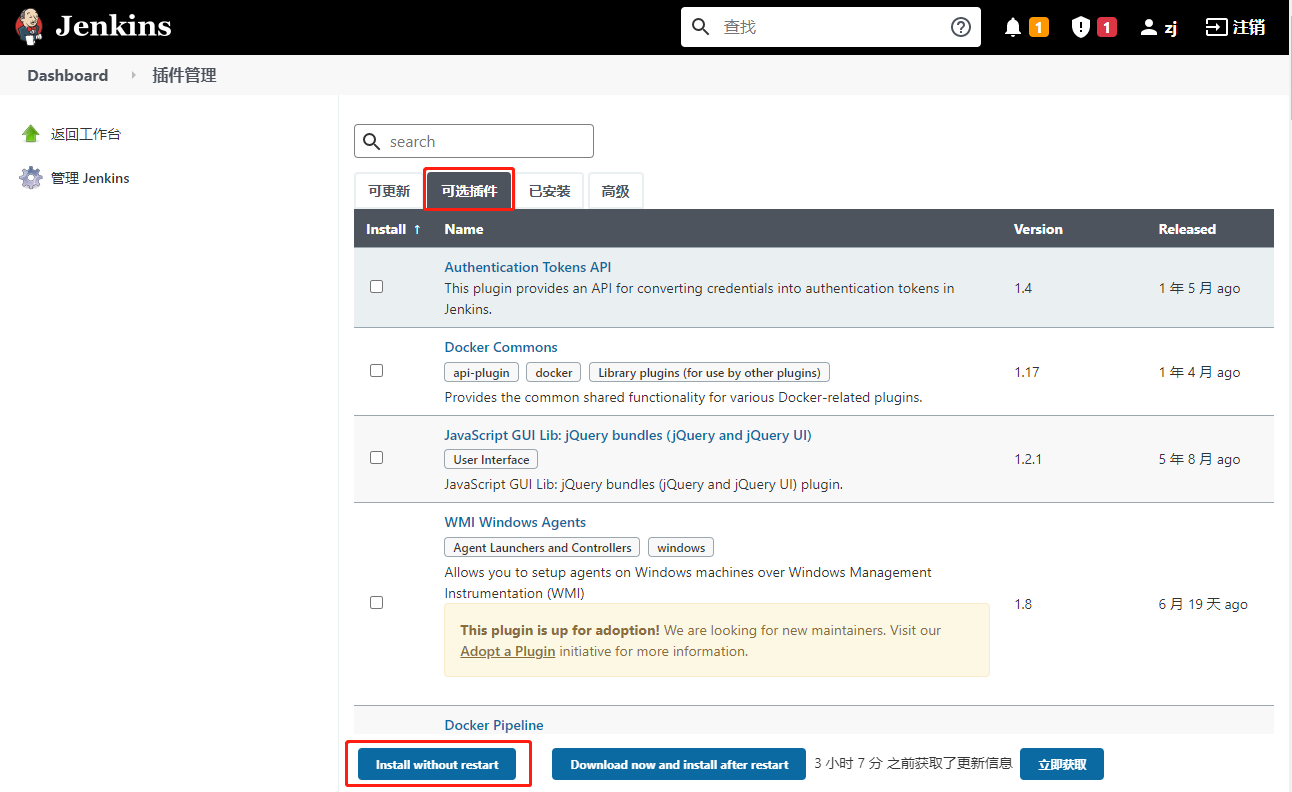Viewport: 1292px width, 792px height.
Task: Click the green arrow icon for 返回工作台
Action: (31, 134)
